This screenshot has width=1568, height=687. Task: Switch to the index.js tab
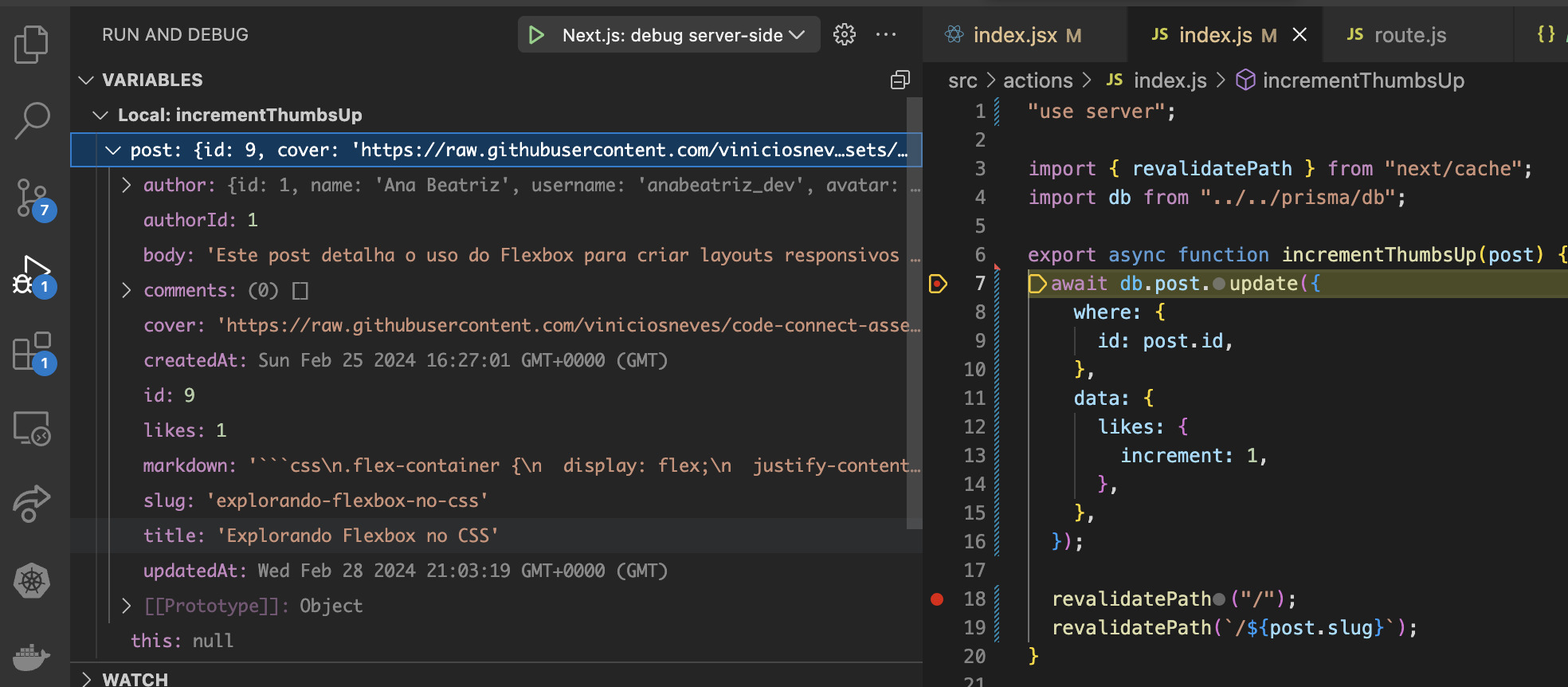coord(1225,34)
